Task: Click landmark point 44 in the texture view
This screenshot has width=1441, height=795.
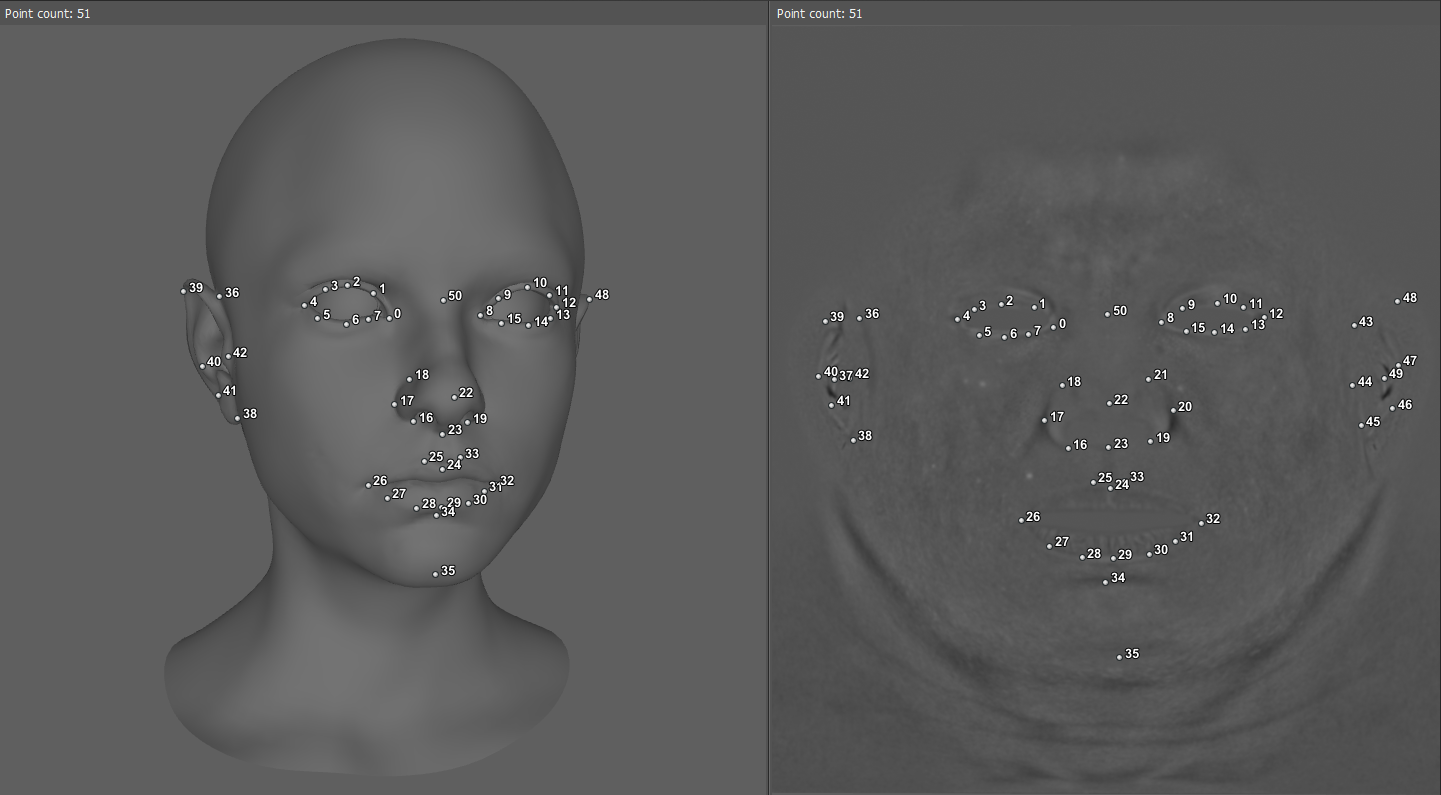Action: (1351, 385)
